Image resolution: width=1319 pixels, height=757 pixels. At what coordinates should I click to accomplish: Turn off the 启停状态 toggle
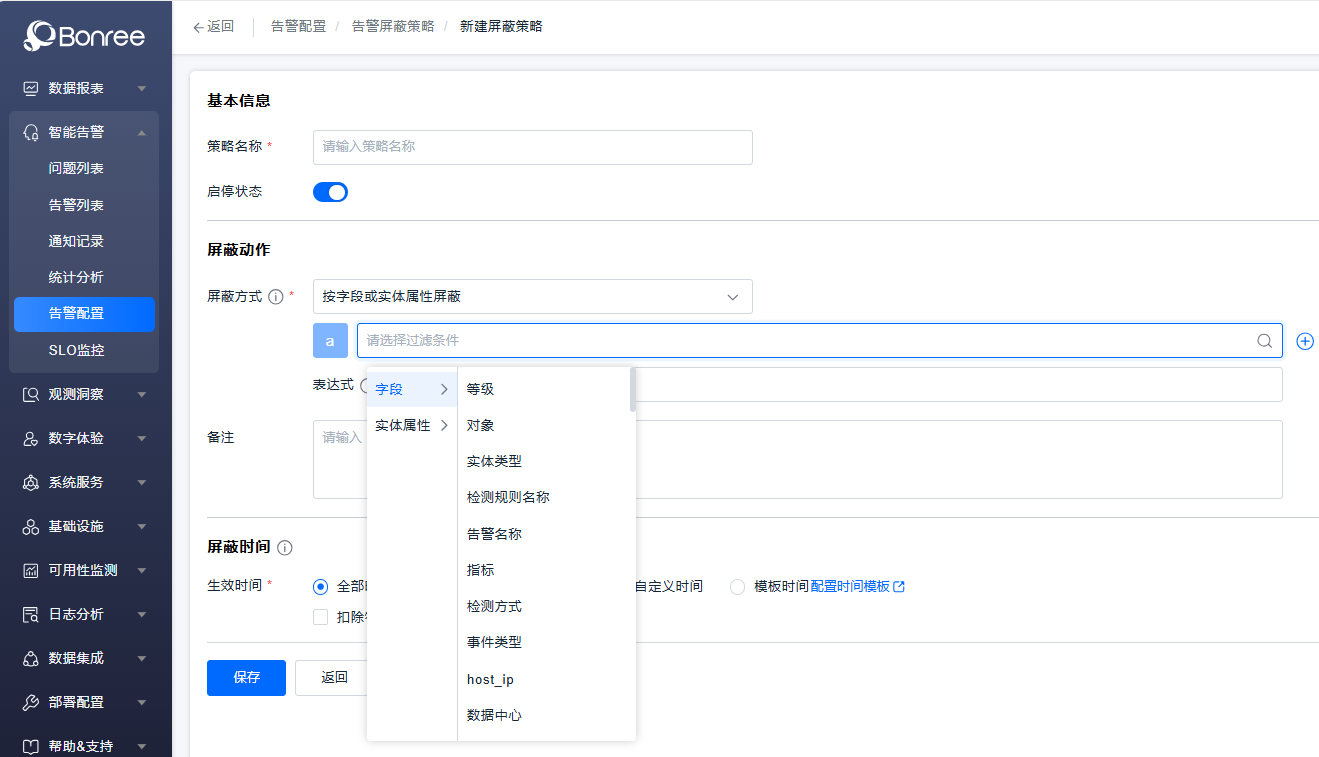tap(330, 191)
